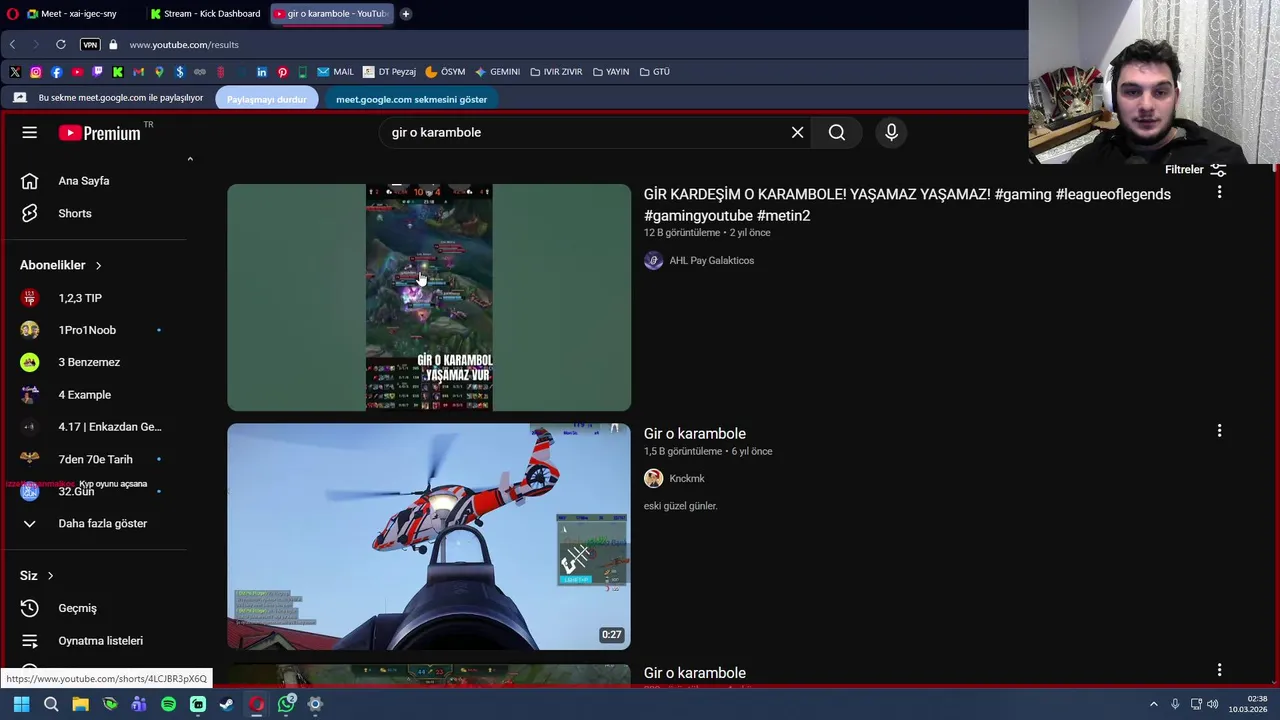Click Paylaşmayı durdur to stop sharing

tap(266, 99)
